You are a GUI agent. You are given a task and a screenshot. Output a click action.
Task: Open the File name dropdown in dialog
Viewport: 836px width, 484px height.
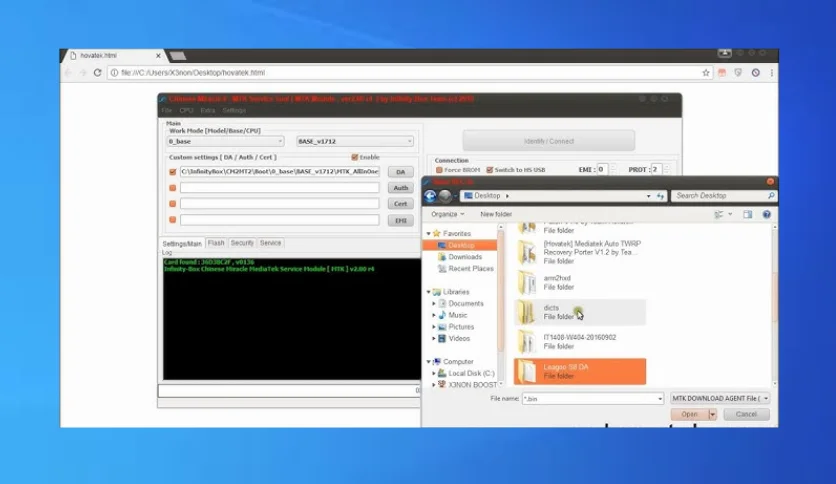[x=660, y=399]
